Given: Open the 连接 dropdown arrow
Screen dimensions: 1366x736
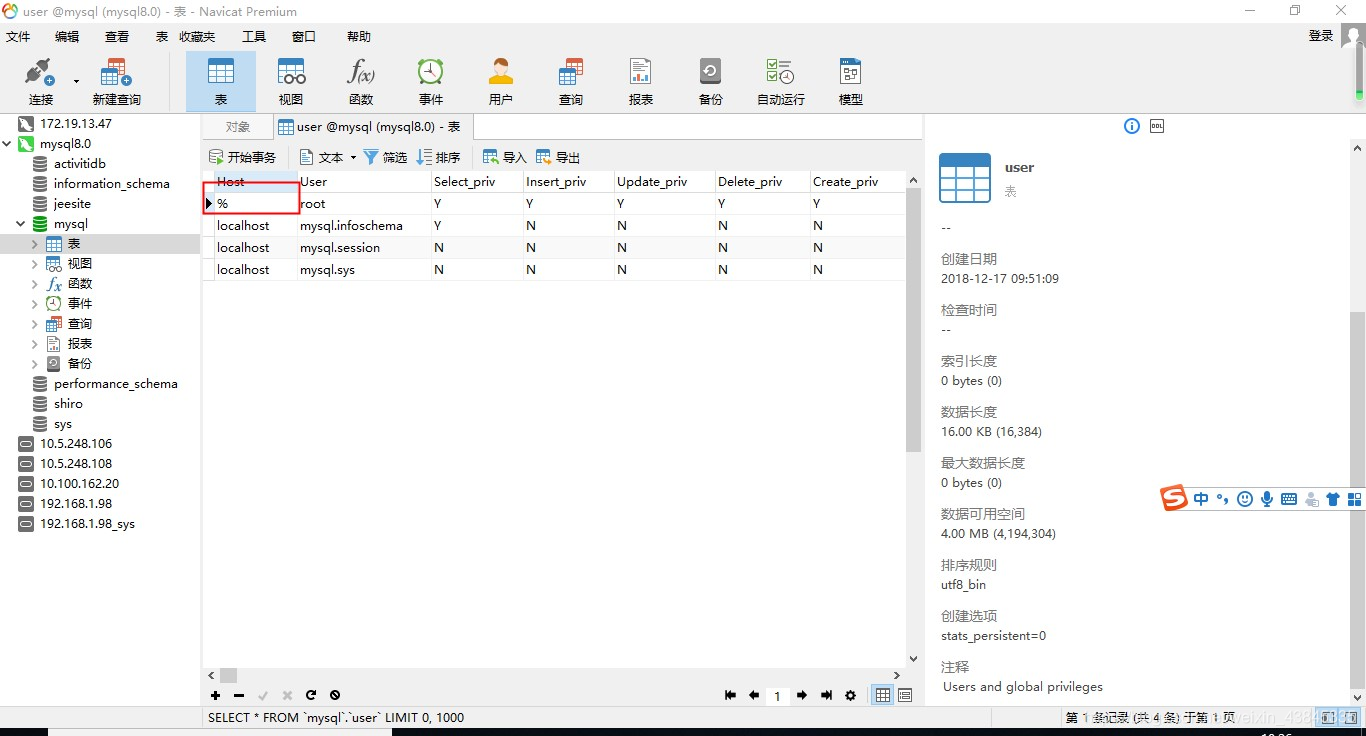Looking at the screenshot, I should tap(76, 81).
